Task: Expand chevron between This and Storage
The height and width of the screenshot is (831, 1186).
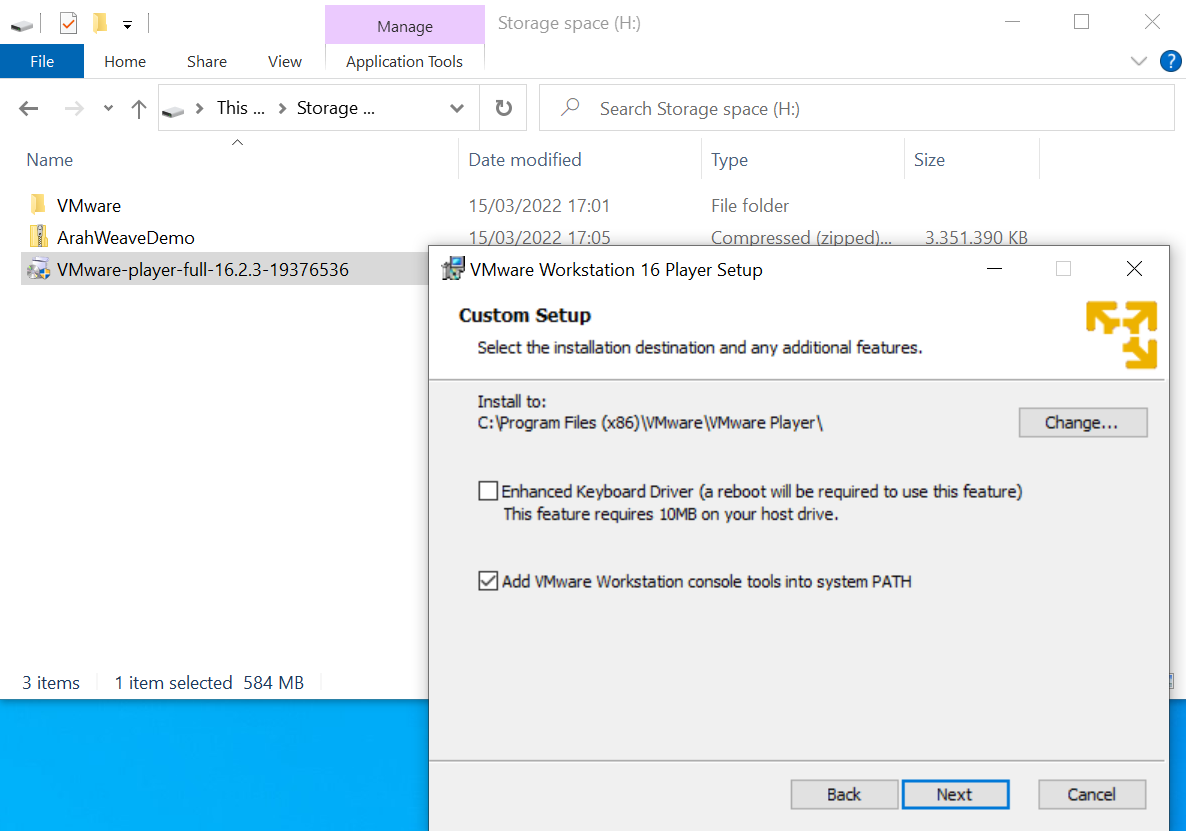Action: (x=282, y=109)
